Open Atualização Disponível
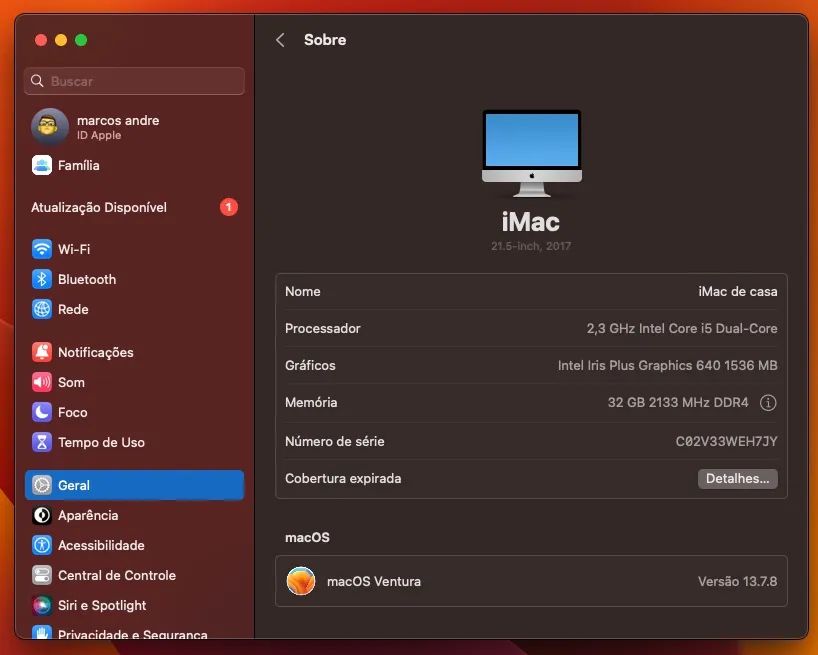The width and height of the screenshot is (818, 655). [134, 208]
